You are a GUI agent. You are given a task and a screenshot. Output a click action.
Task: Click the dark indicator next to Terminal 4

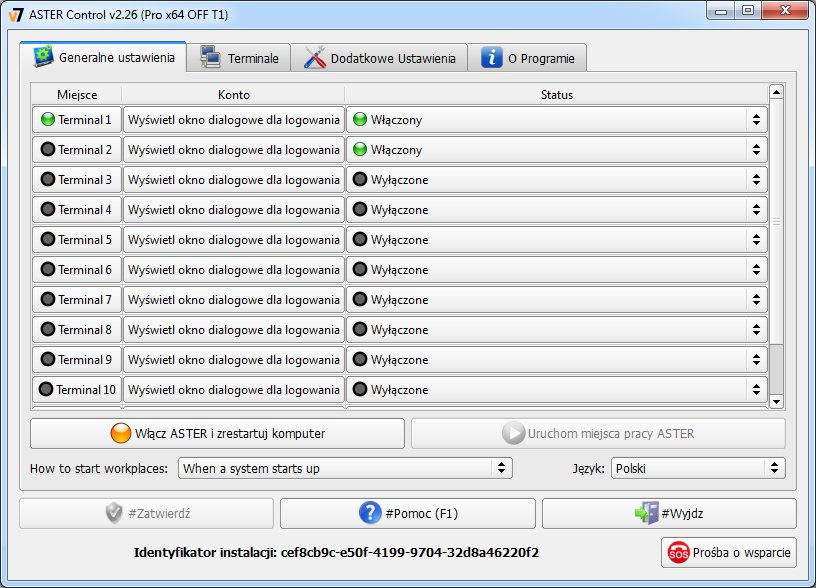[x=48, y=210]
